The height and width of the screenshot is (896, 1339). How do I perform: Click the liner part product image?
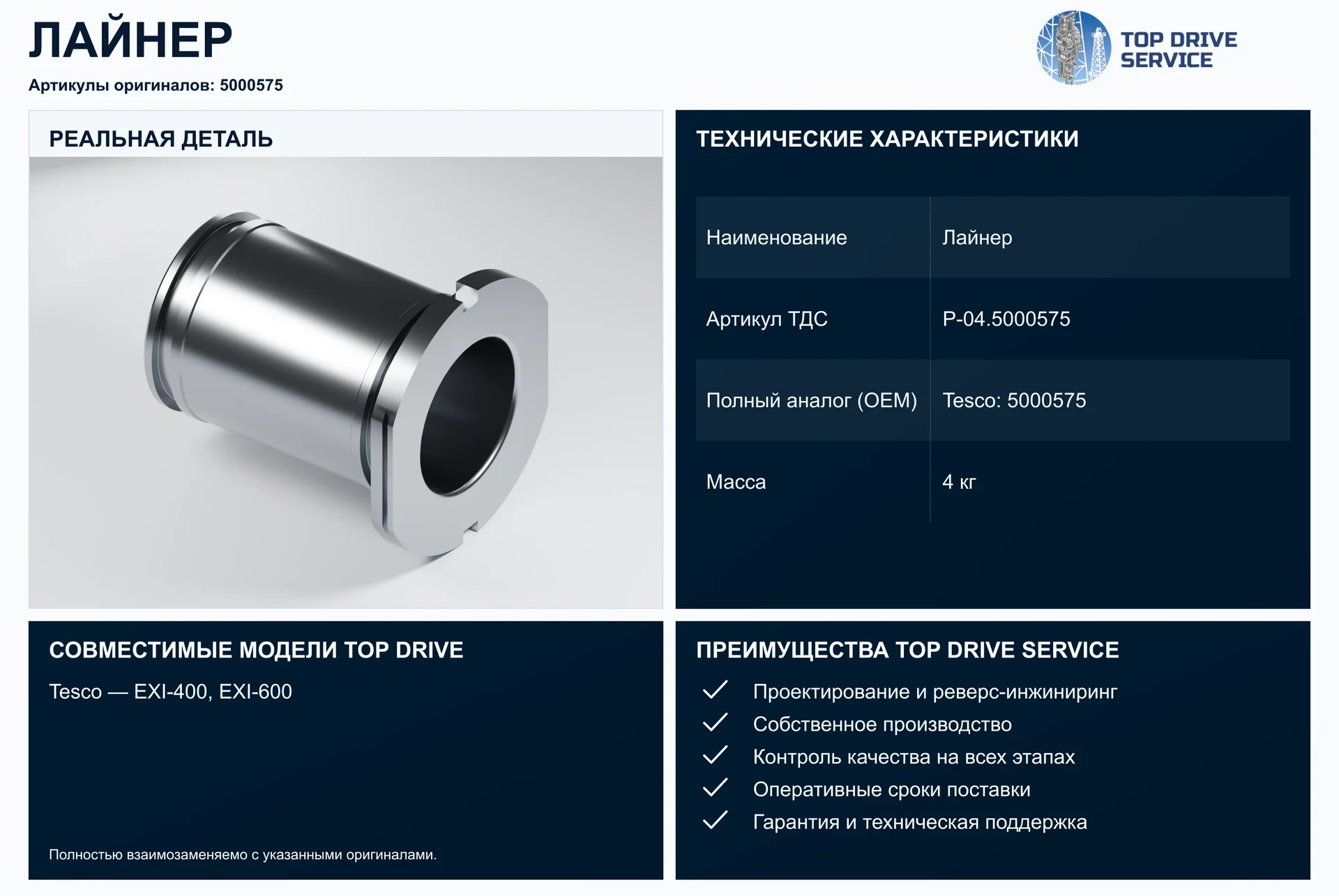346,382
